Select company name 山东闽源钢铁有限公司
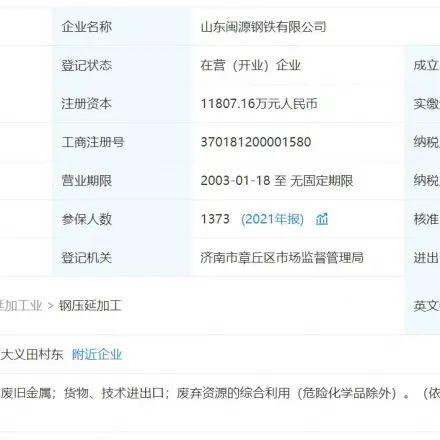The width and height of the screenshot is (440, 440). [263, 27]
